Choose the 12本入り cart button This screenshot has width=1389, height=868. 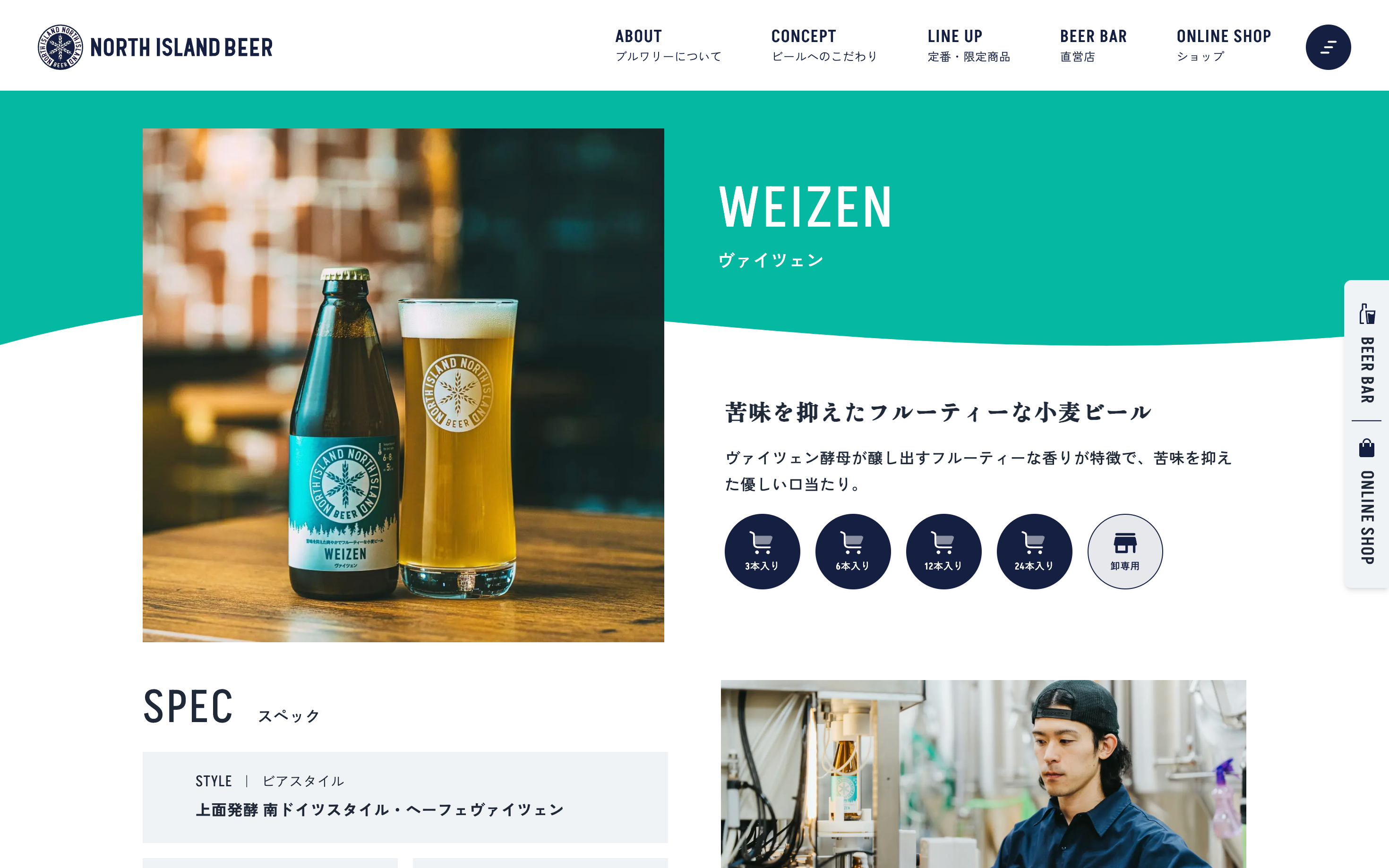click(x=943, y=551)
